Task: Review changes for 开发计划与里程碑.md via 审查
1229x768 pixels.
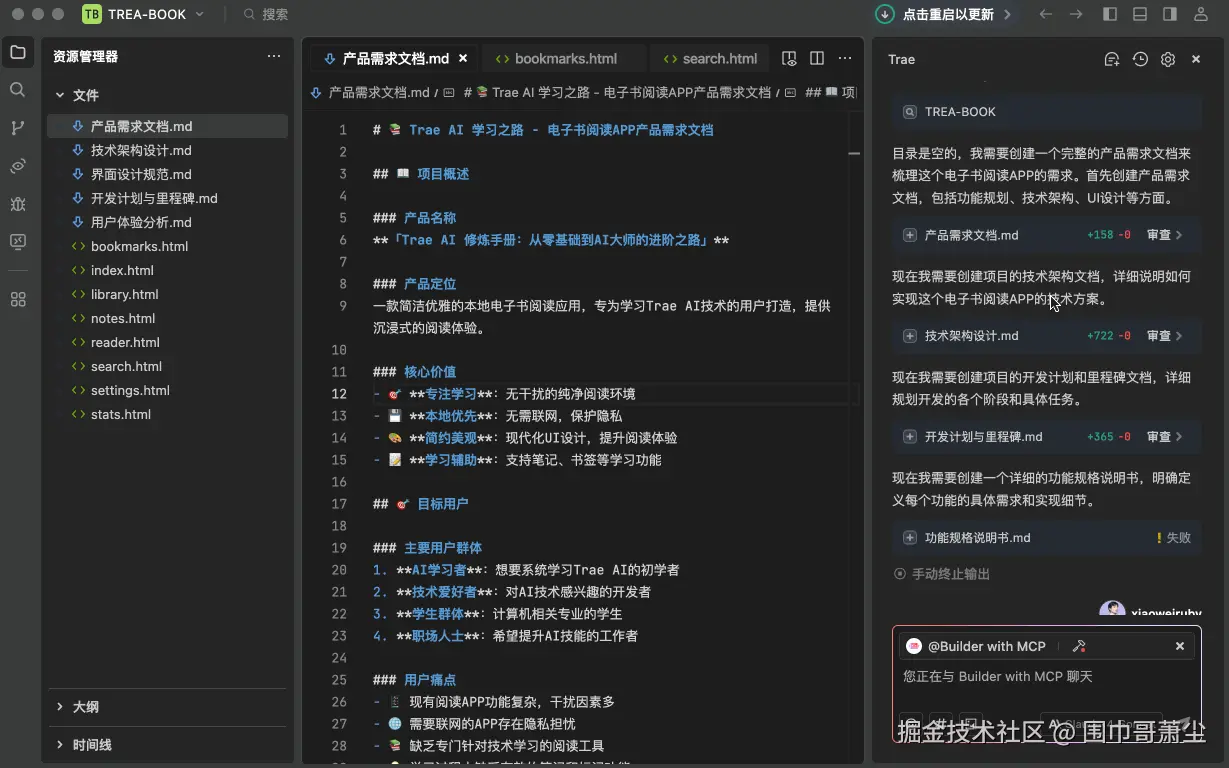Action: (x=1164, y=437)
